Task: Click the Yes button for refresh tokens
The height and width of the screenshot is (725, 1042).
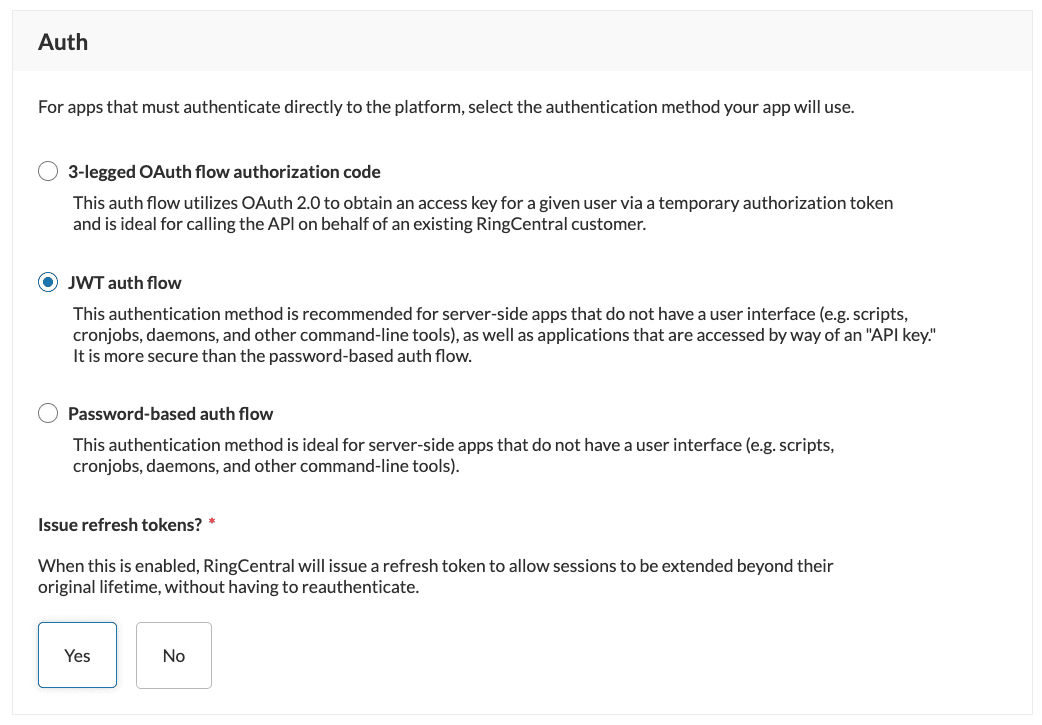Action: click(x=77, y=655)
